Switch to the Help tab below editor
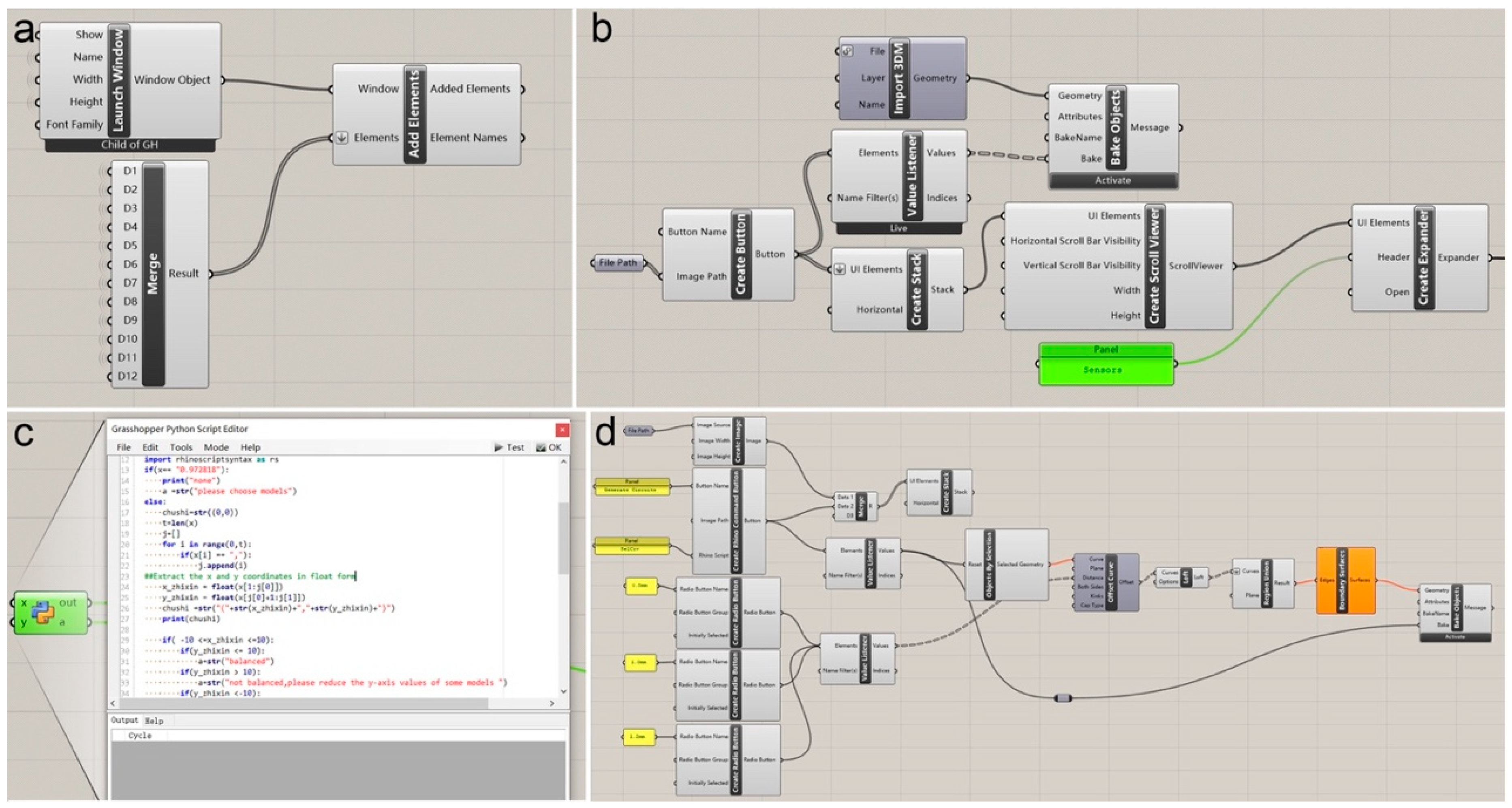1512x808 pixels. (154, 720)
